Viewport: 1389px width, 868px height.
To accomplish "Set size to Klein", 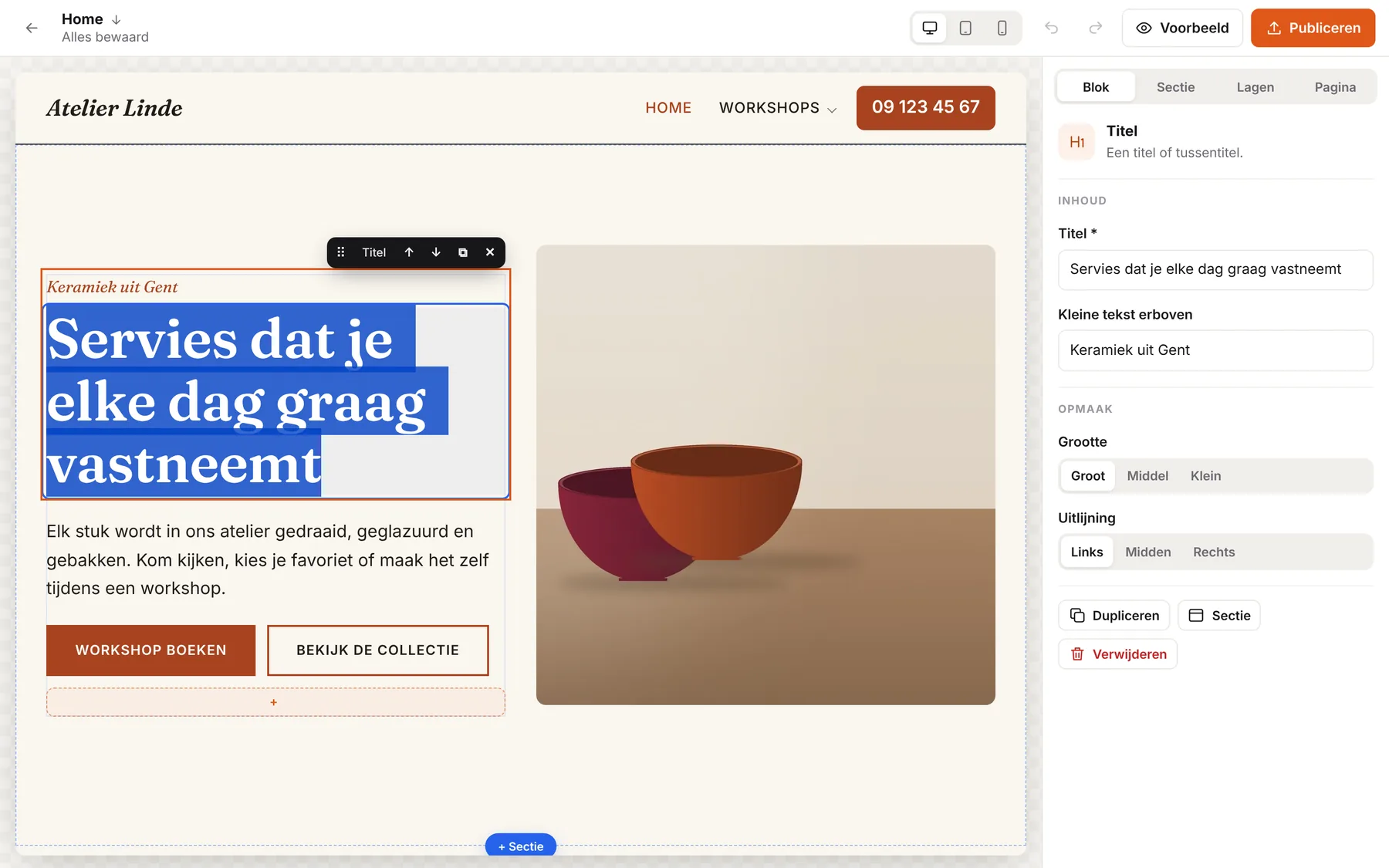I will tap(1205, 476).
